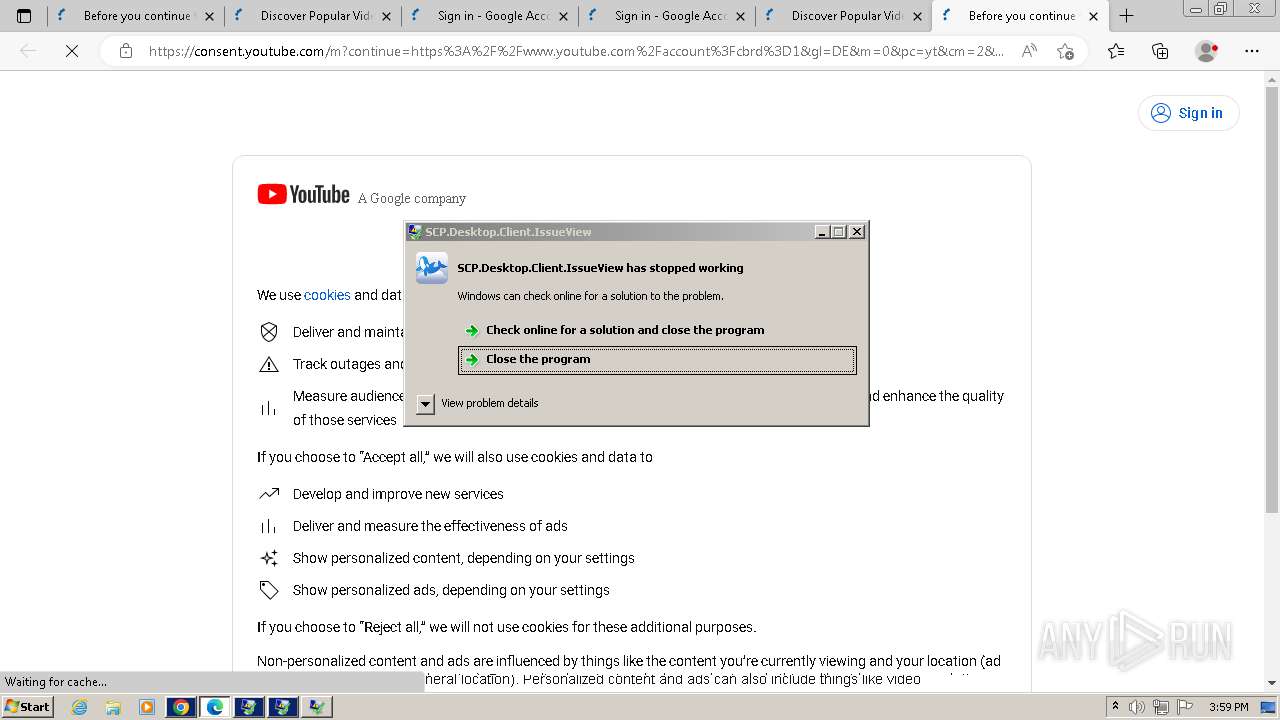The height and width of the screenshot is (720, 1280).
Task: Add this page to favorites star icon
Action: click(1065, 51)
